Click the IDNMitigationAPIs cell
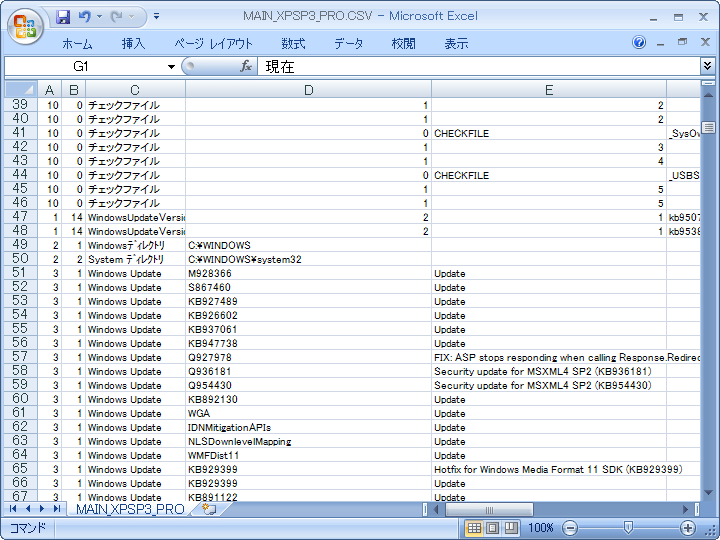Screen dimensions: 720x540 point(309,428)
